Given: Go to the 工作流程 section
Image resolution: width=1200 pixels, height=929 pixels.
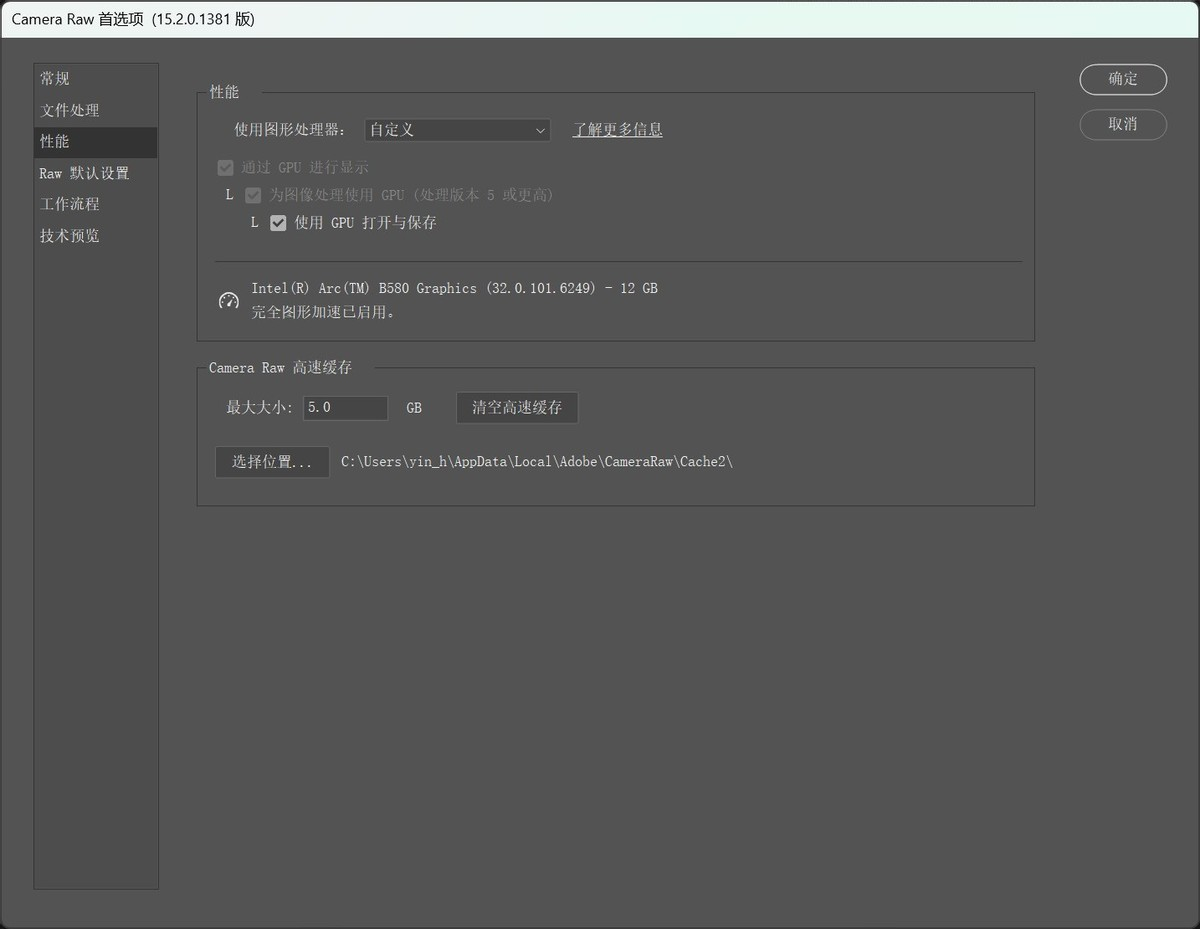Looking at the screenshot, I should coord(70,204).
